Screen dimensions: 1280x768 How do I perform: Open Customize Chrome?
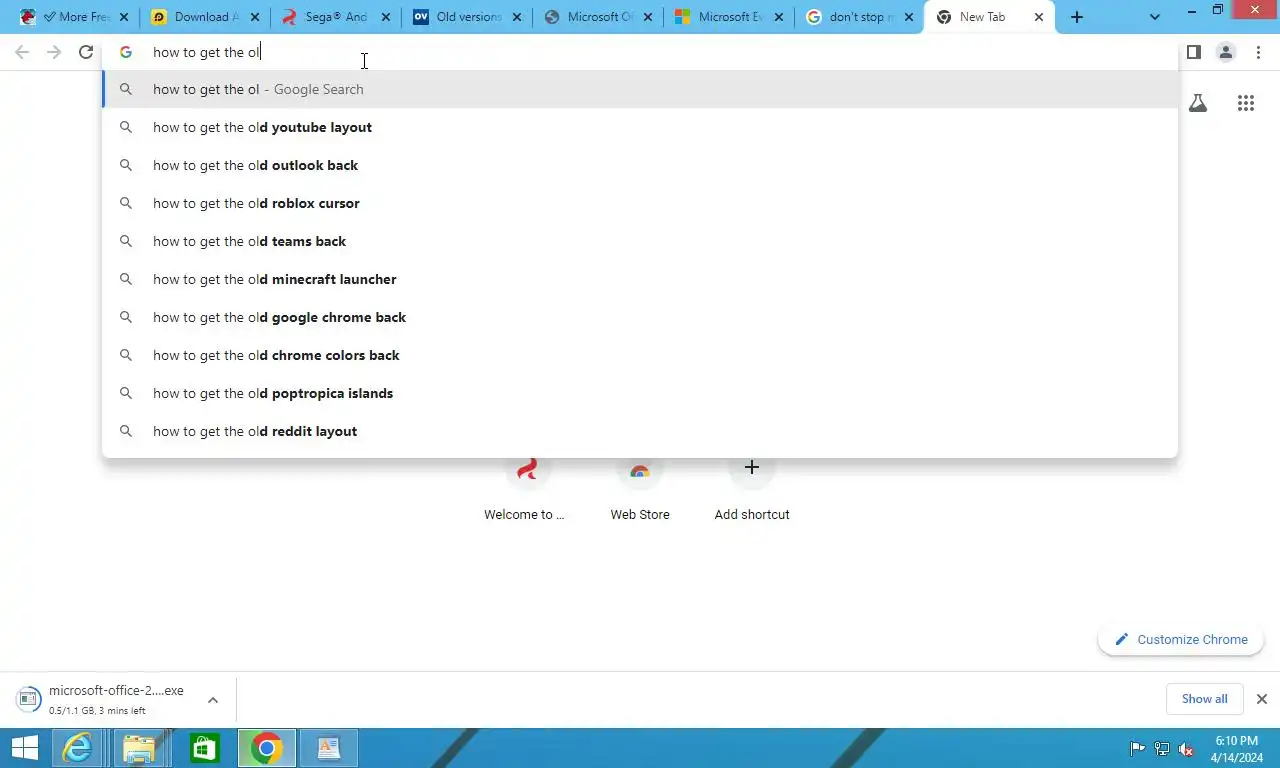click(x=1181, y=640)
